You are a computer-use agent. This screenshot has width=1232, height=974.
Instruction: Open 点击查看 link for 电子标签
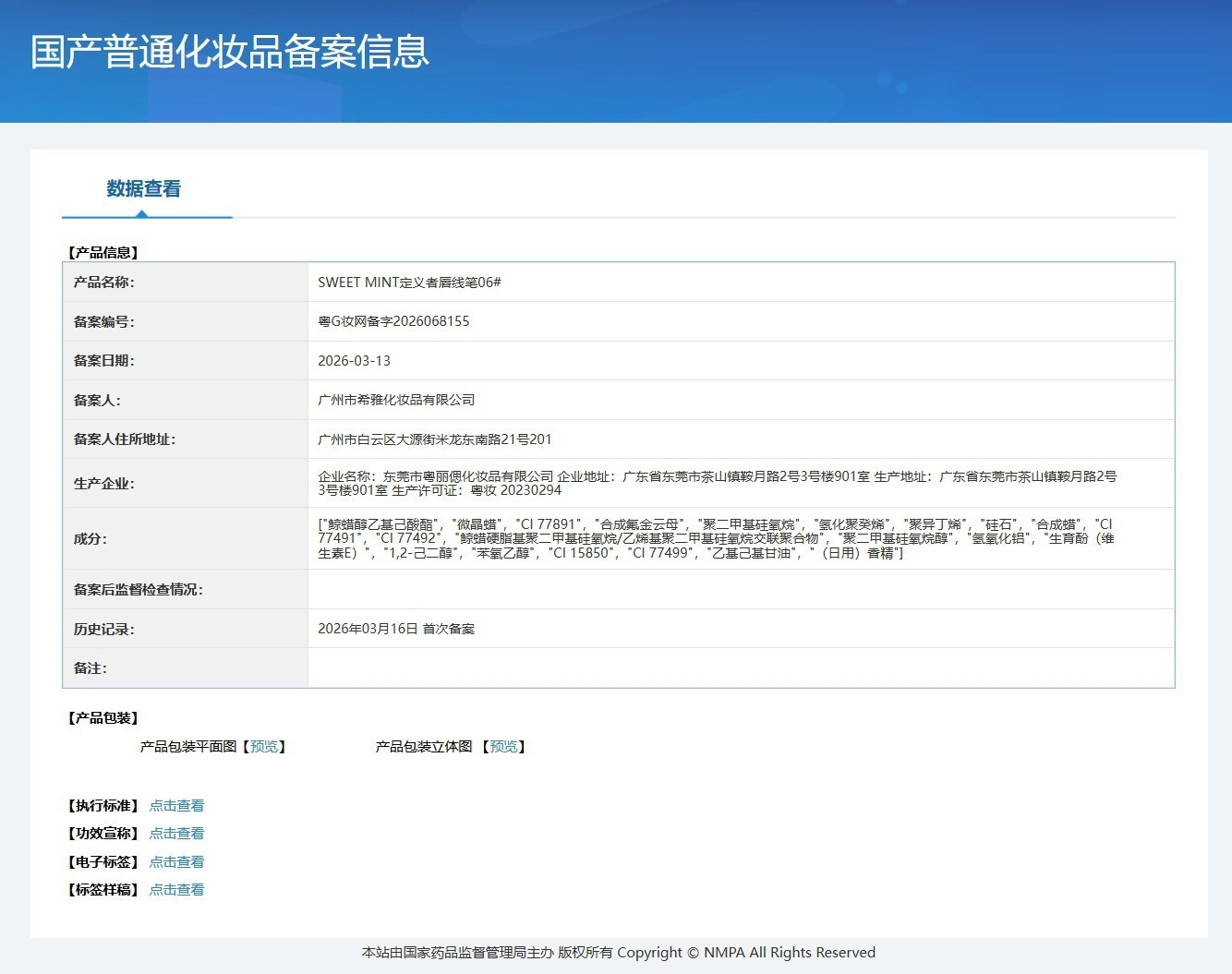coord(176,862)
